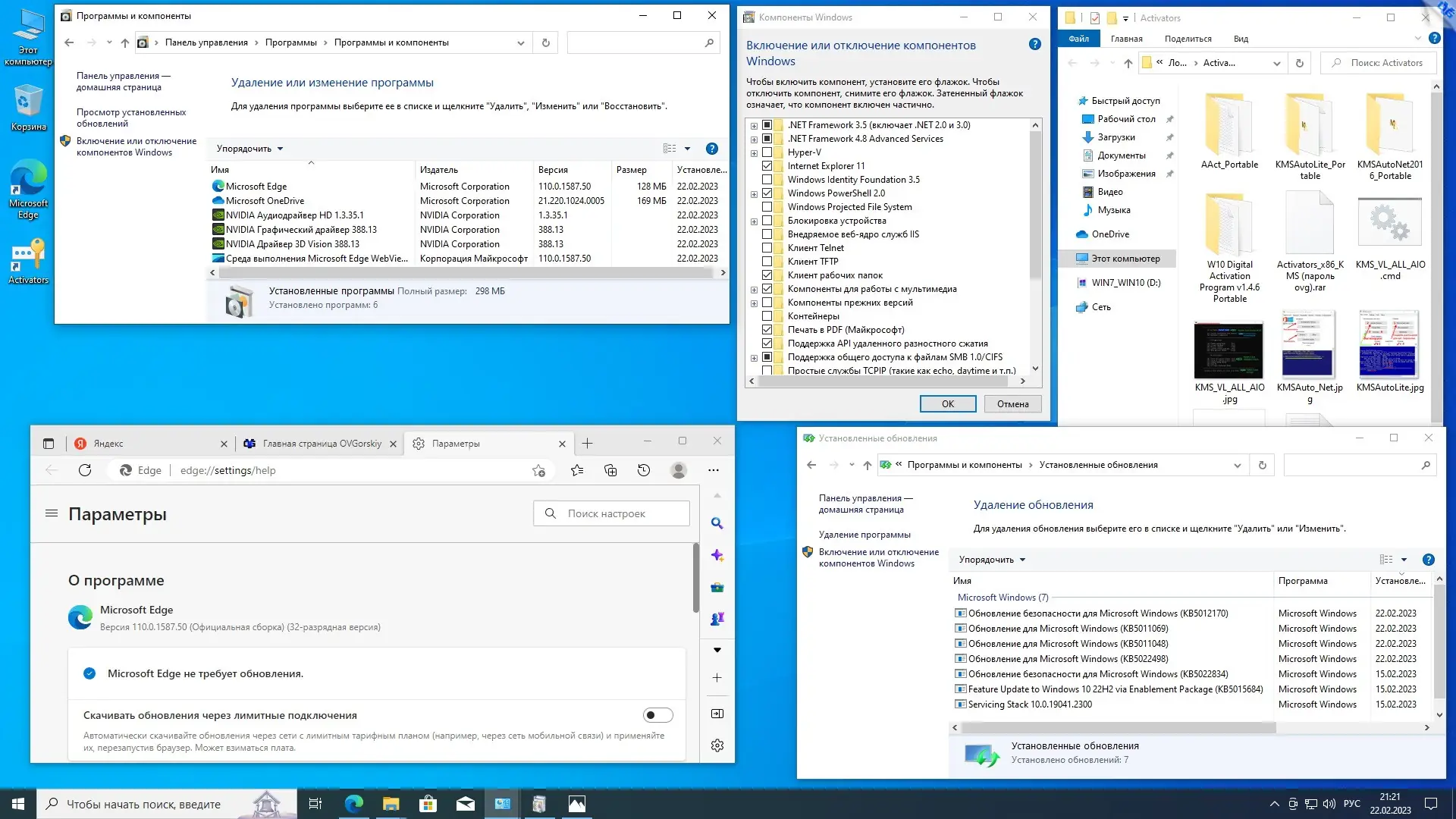Expand the .NET Framework 3.5 tree node

click(753, 124)
